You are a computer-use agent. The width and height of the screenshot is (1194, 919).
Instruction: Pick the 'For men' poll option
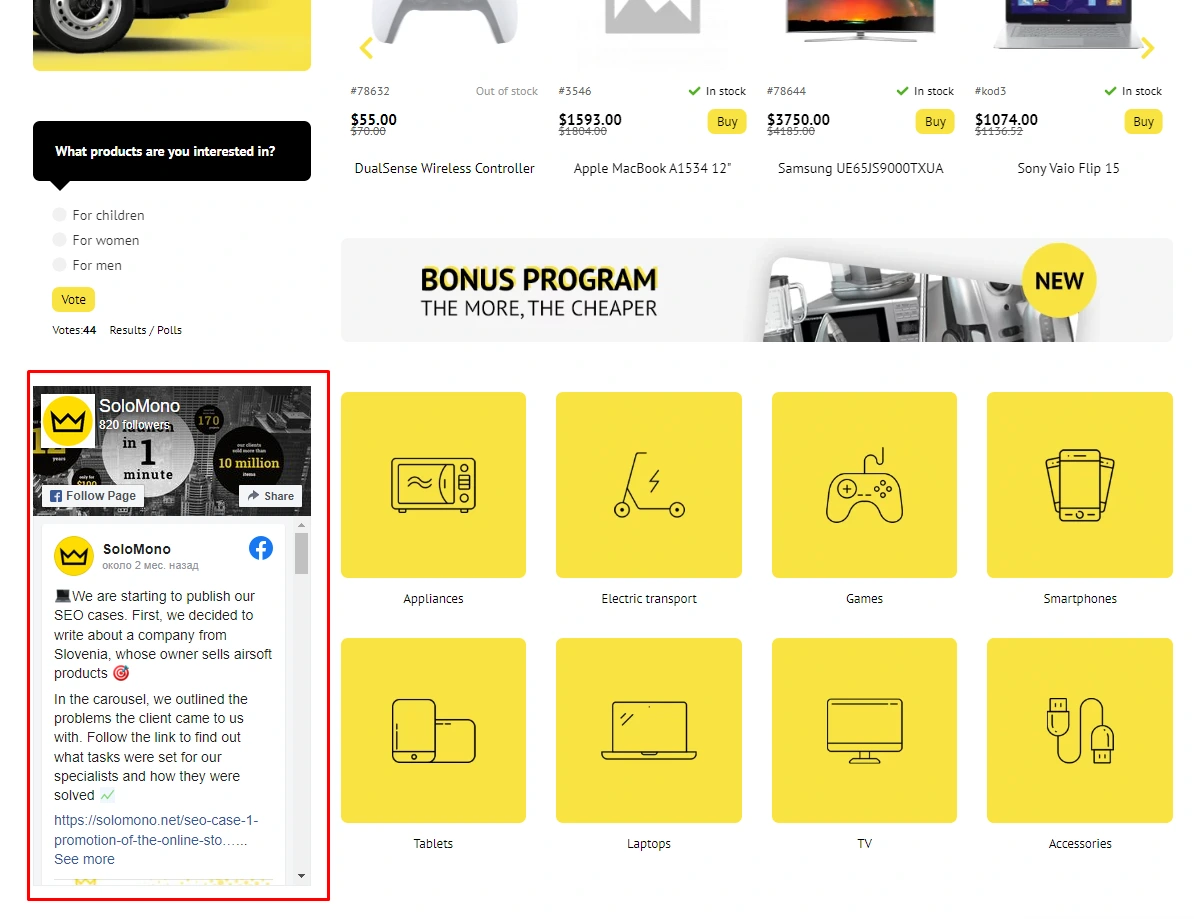point(60,265)
